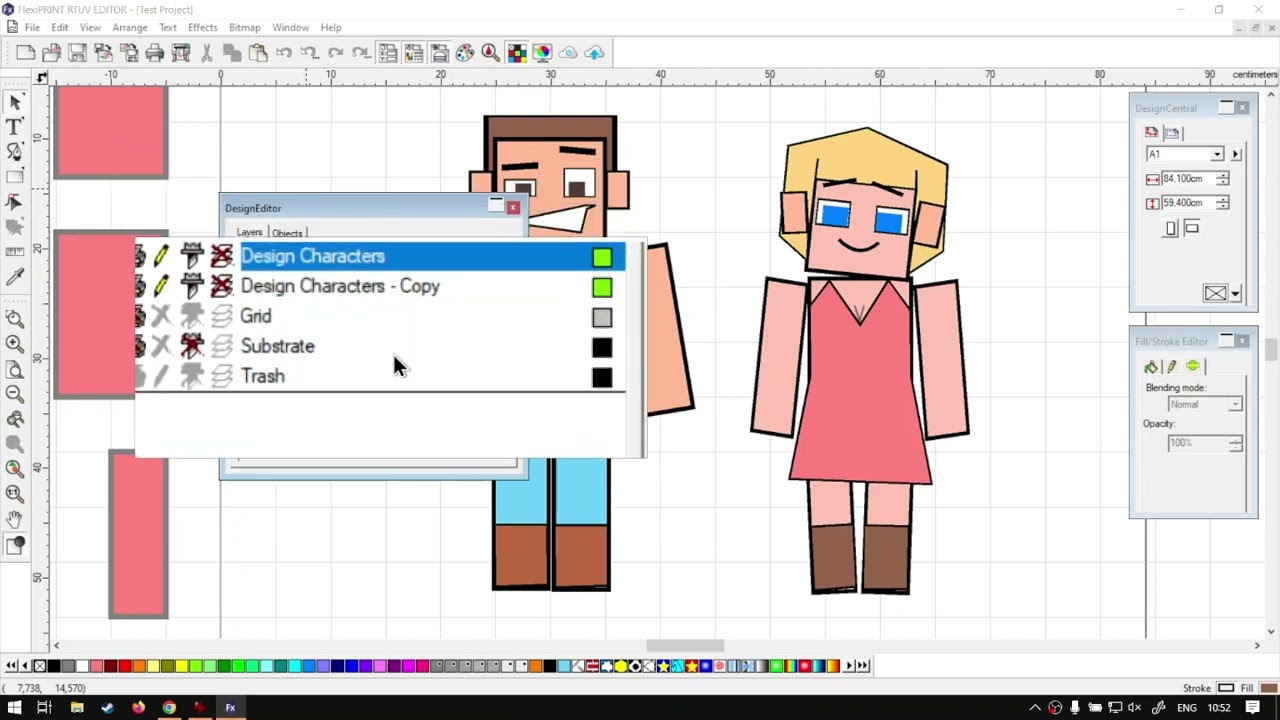Show more palette colors with the right arrow
The height and width of the screenshot is (720, 1280).
(x=849, y=666)
